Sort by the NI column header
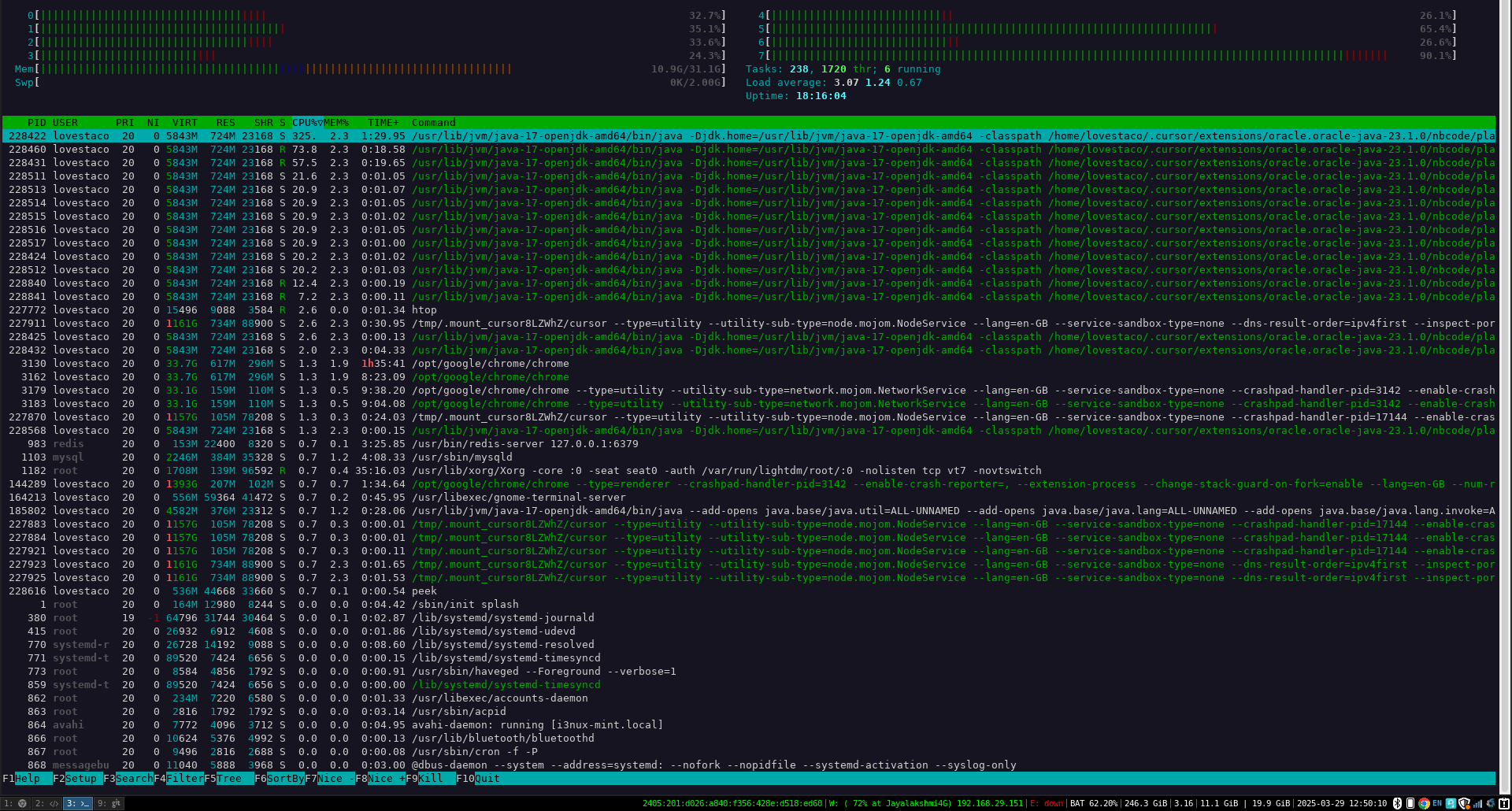1512x811 pixels. (x=153, y=123)
